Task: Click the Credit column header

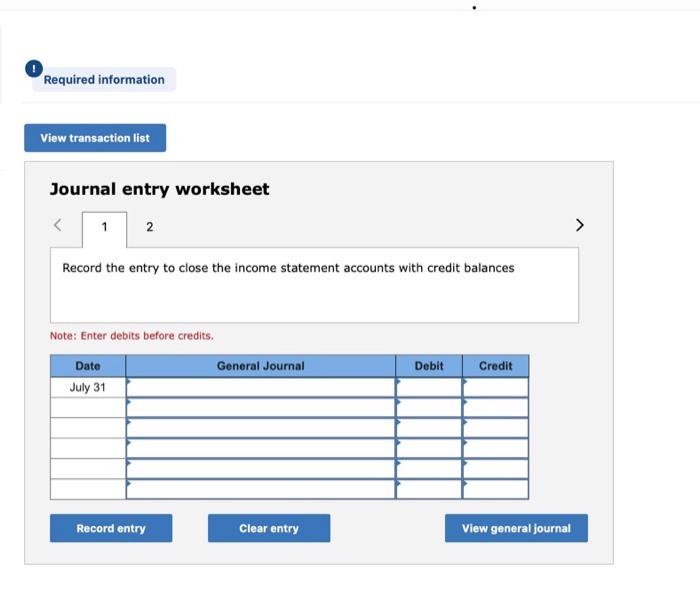Action: [x=496, y=366]
